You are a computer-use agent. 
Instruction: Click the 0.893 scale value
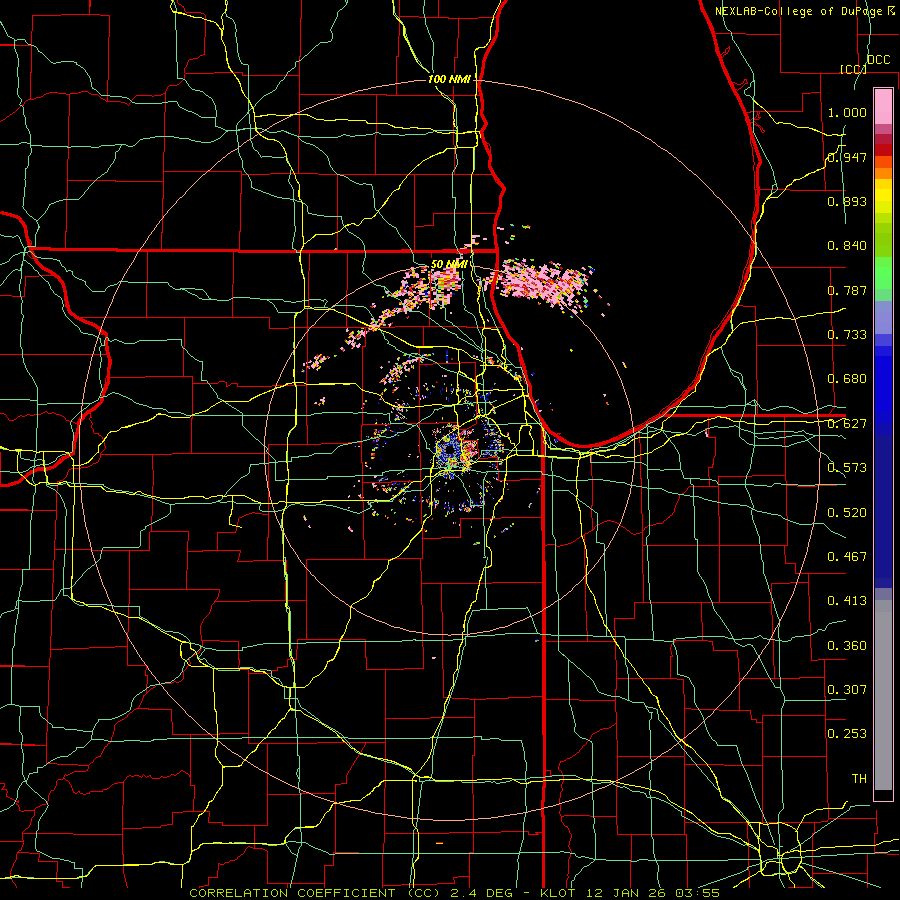pyautogui.click(x=847, y=201)
